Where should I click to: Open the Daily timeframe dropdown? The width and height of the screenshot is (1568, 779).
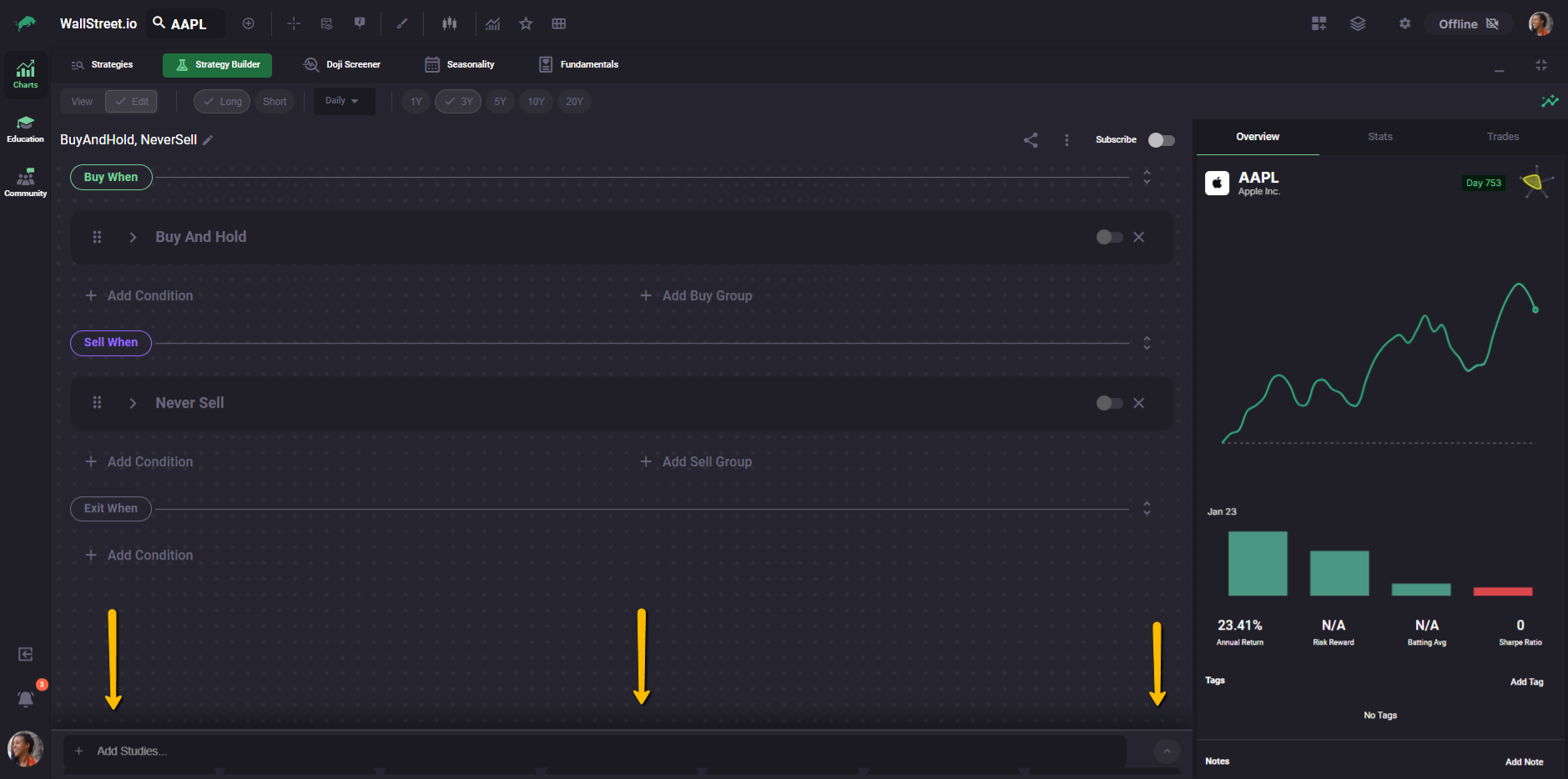(343, 101)
